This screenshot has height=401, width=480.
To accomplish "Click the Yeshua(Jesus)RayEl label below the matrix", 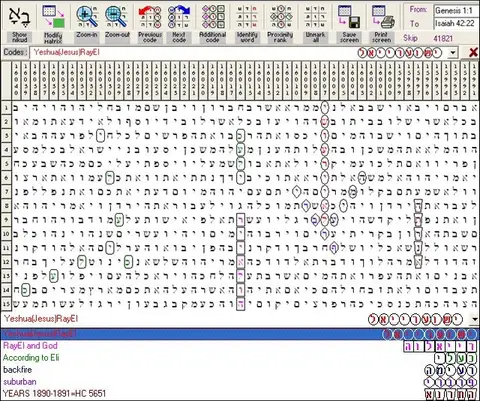I will tap(41, 319).
